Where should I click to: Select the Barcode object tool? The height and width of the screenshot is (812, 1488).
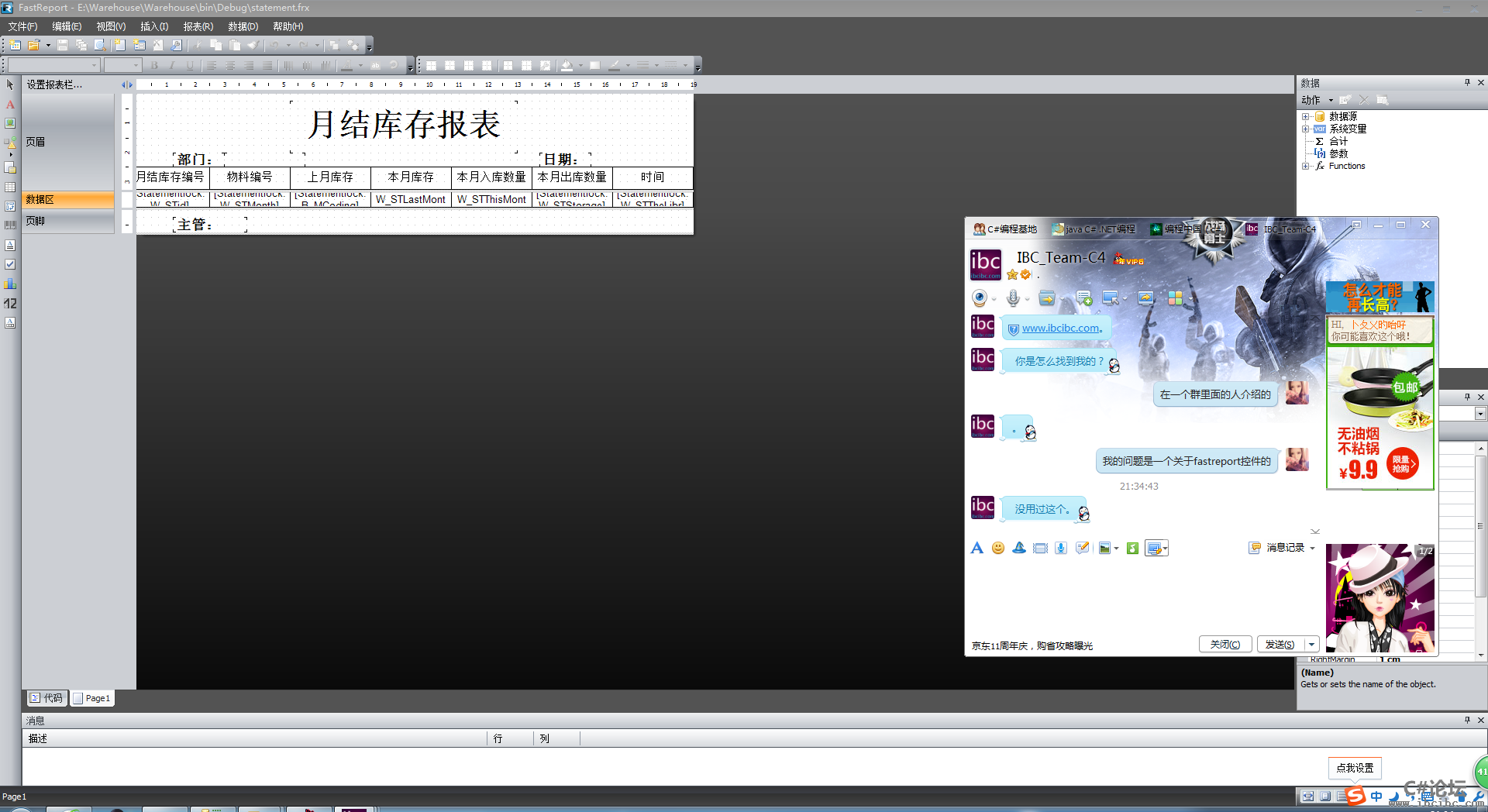point(10,225)
